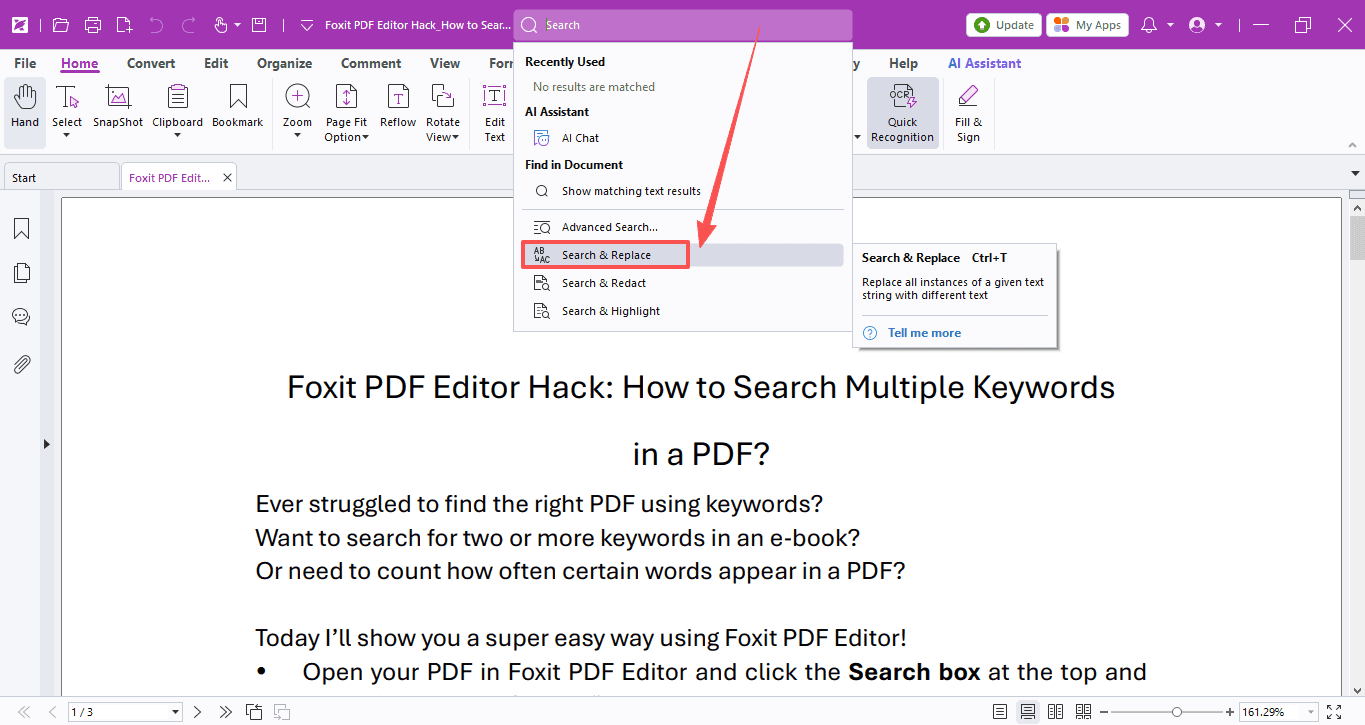
Task: Open Rotate View dropdown
Action: tap(443, 137)
